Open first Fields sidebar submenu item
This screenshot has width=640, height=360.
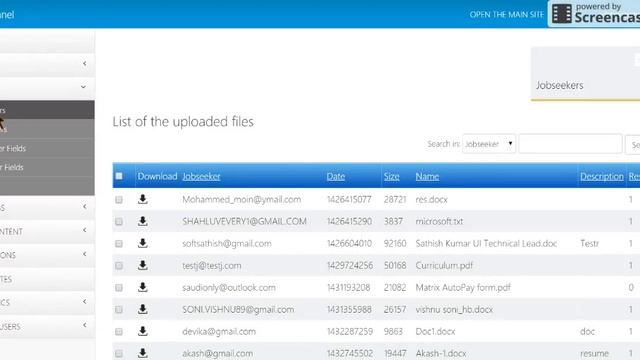coord(47,149)
